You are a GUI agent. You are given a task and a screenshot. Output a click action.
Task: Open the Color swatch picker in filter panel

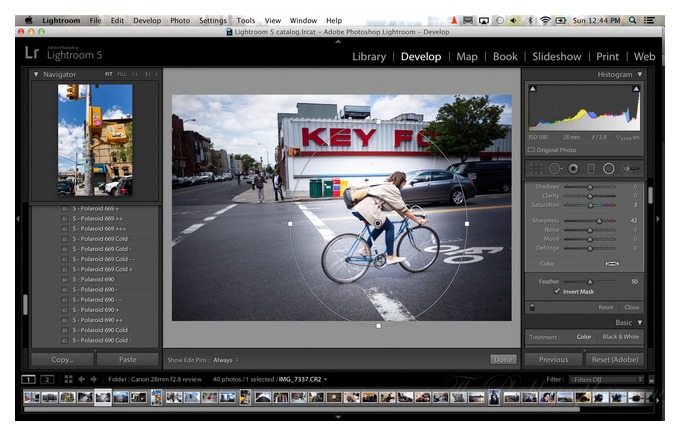(612, 264)
